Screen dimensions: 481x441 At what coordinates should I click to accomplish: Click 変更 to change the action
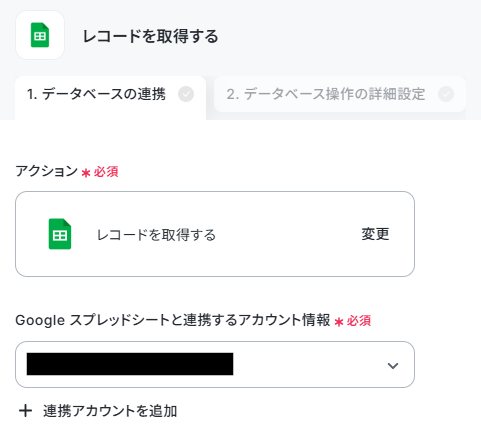coord(375,234)
